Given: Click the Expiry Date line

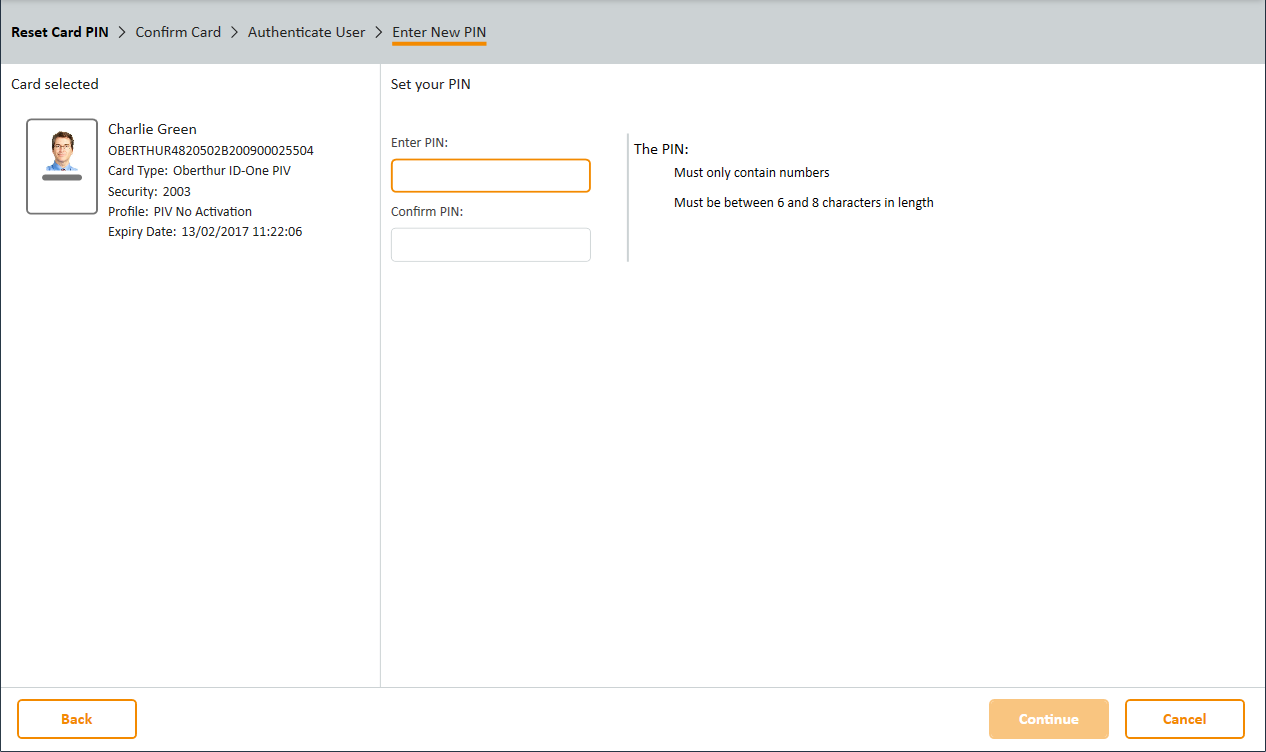Looking at the screenshot, I should (205, 232).
